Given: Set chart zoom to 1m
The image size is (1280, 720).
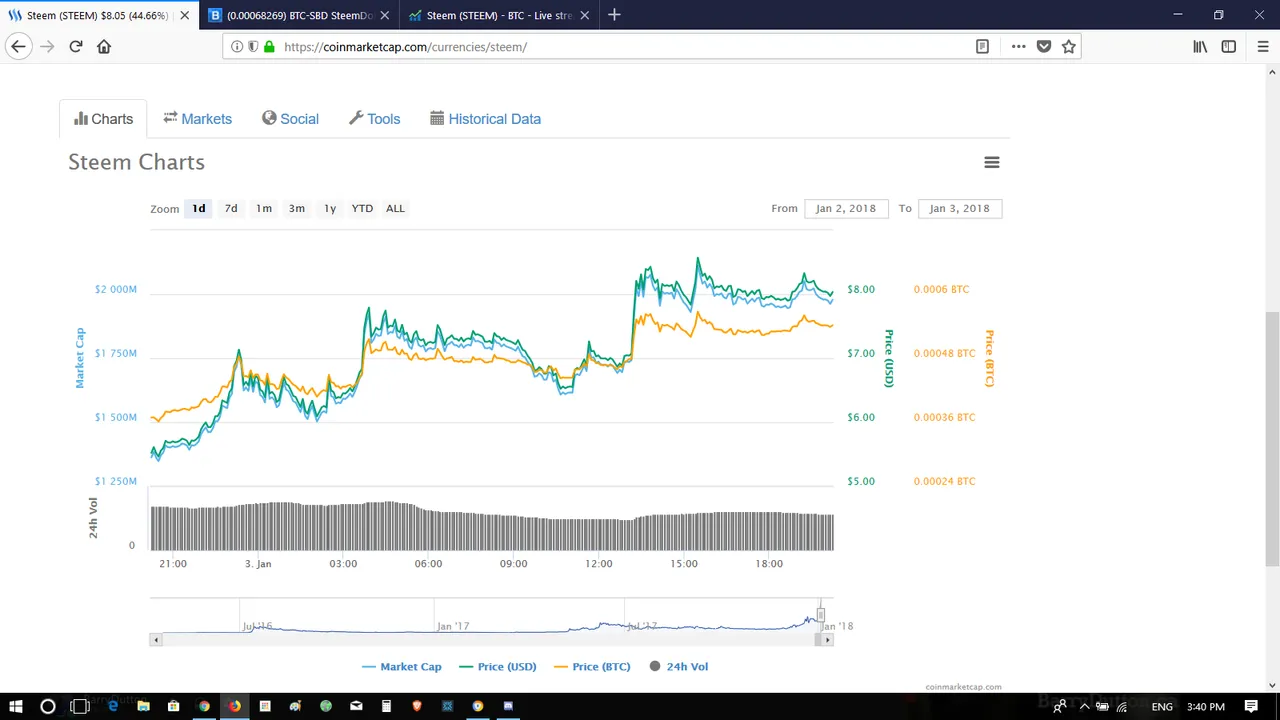Looking at the screenshot, I should [x=264, y=208].
